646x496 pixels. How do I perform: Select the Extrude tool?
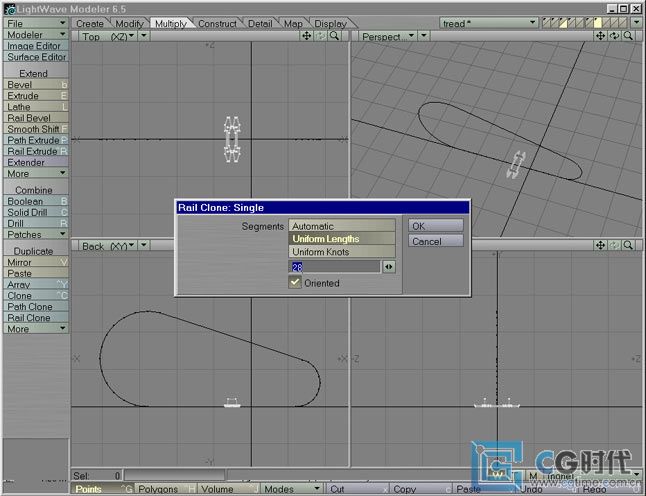pyautogui.click(x=36, y=96)
